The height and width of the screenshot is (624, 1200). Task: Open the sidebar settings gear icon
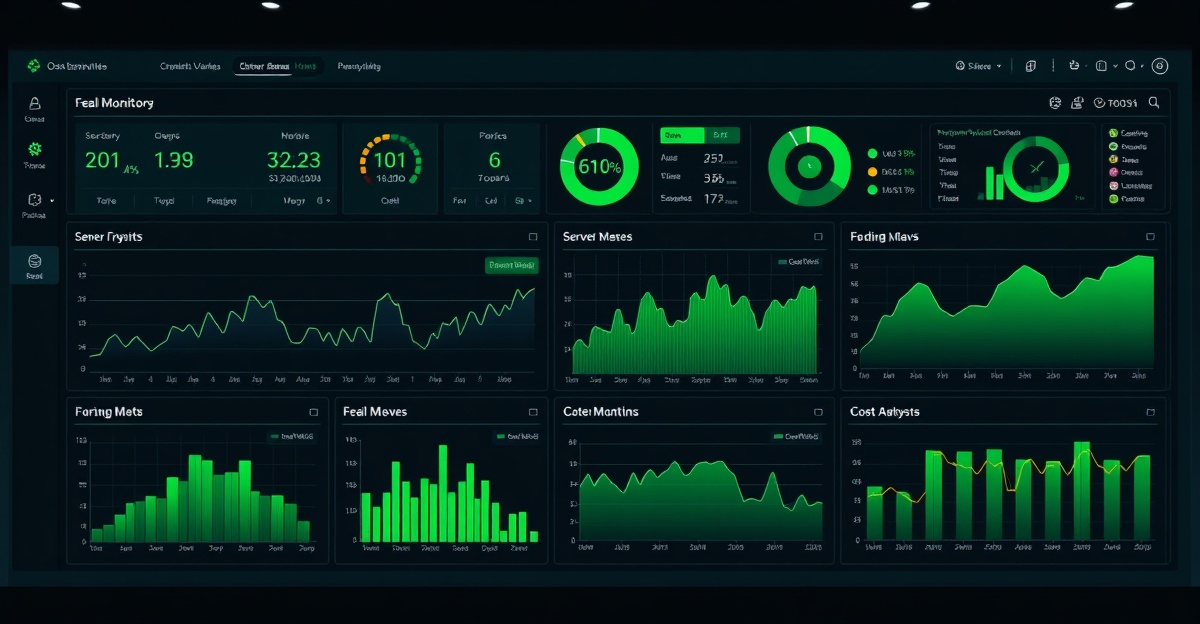tap(34, 152)
